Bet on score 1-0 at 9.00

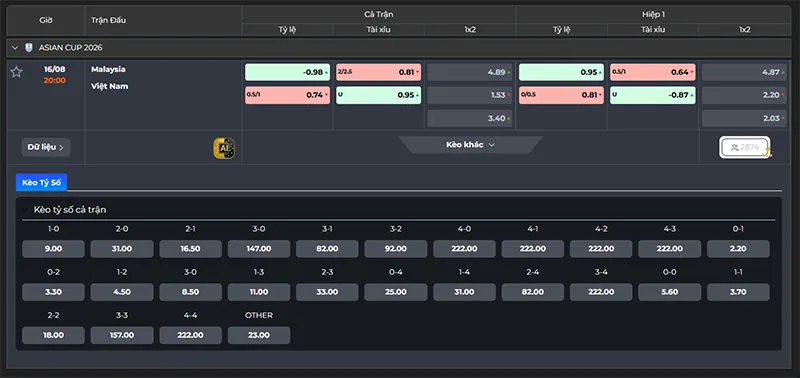click(54, 249)
